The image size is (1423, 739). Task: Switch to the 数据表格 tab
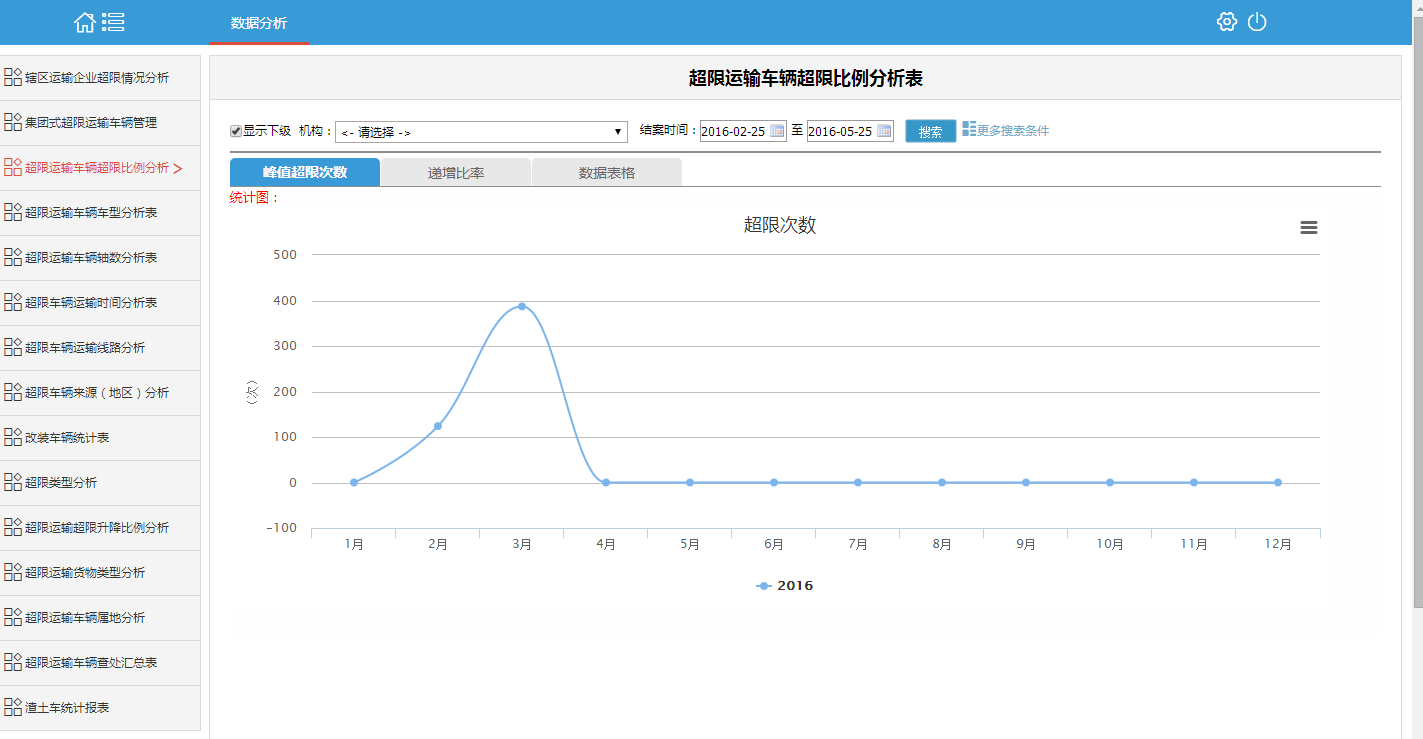tap(607, 172)
